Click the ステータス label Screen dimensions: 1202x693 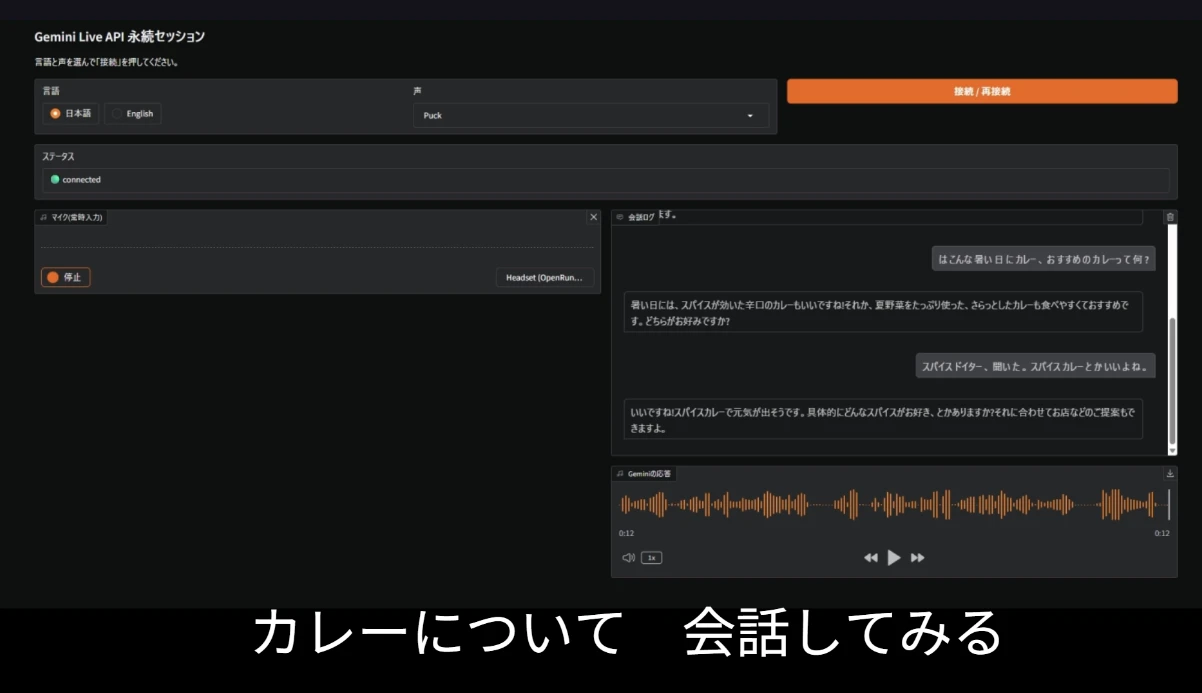(x=58, y=157)
